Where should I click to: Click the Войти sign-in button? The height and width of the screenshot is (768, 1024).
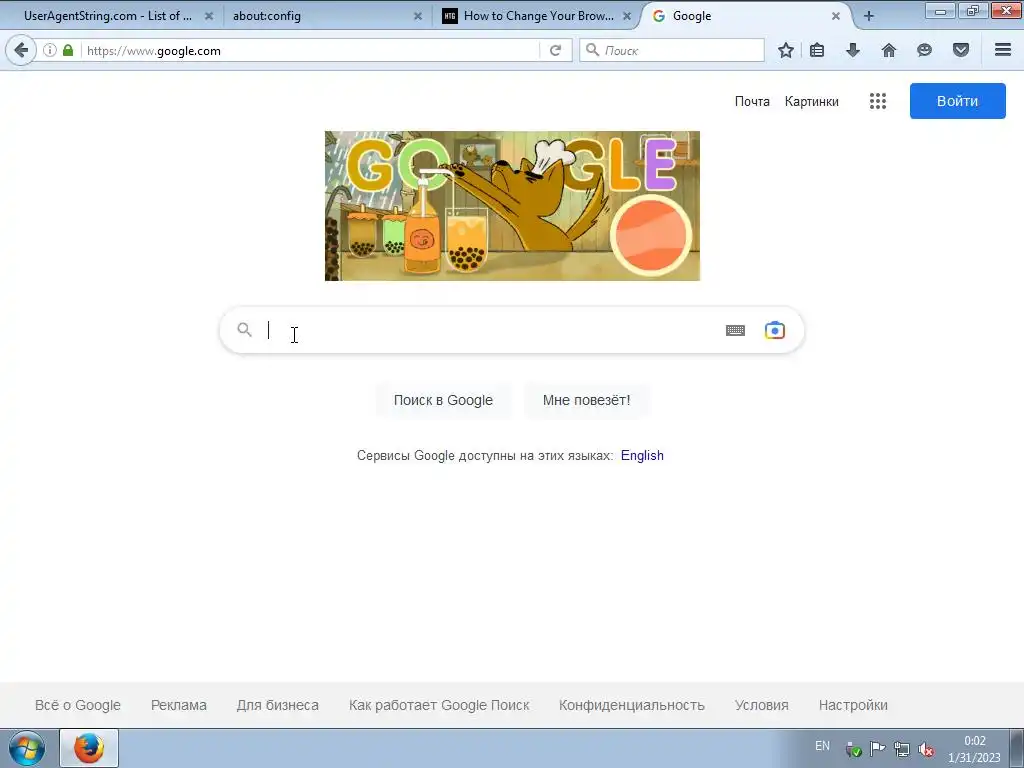[x=957, y=101]
